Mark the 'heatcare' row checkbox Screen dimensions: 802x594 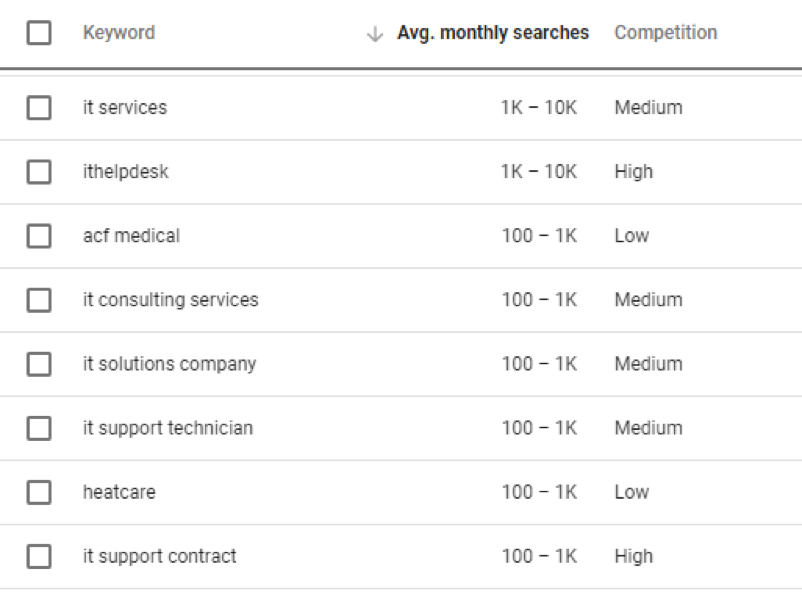(42, 491)
